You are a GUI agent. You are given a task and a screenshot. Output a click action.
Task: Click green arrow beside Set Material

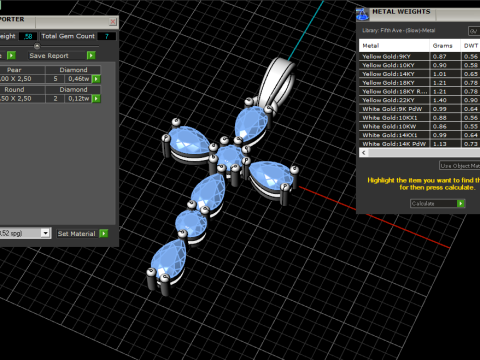pos(104,233)
